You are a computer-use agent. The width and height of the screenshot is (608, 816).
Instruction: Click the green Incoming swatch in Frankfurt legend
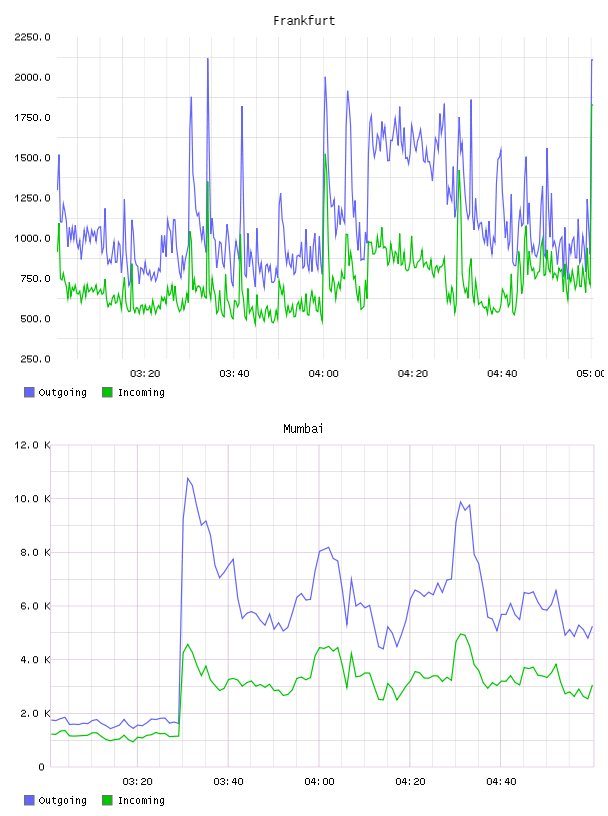tap(107, 392)
